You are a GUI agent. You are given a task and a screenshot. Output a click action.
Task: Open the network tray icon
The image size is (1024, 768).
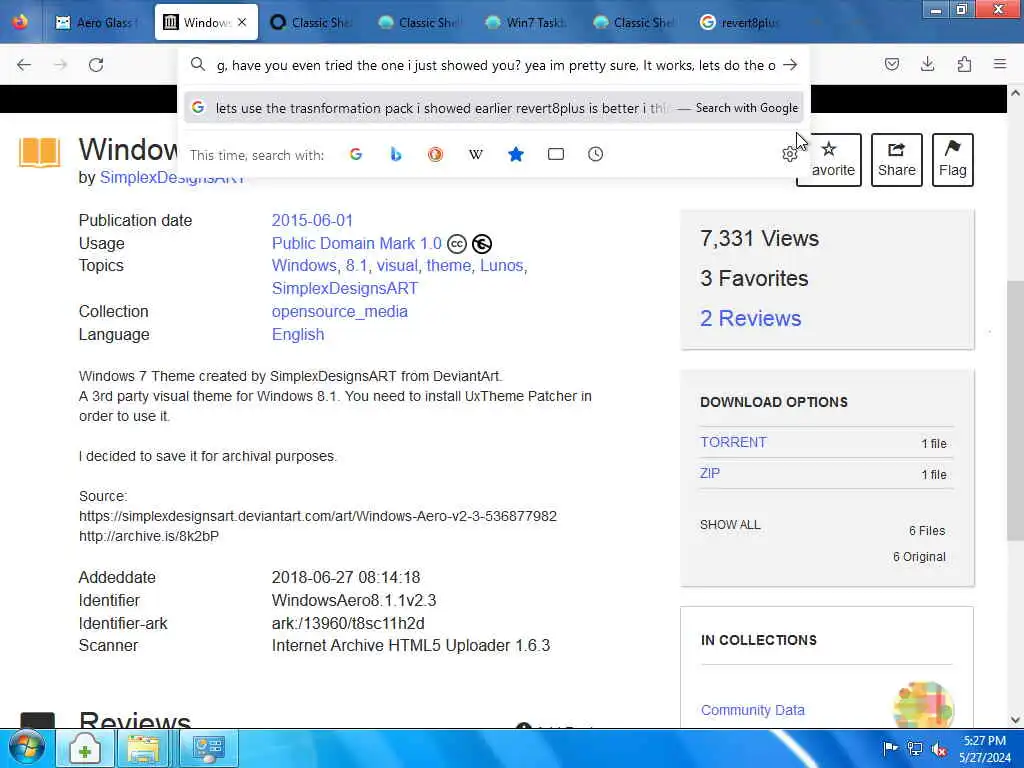pyautogui.click(x=915, y=748)
